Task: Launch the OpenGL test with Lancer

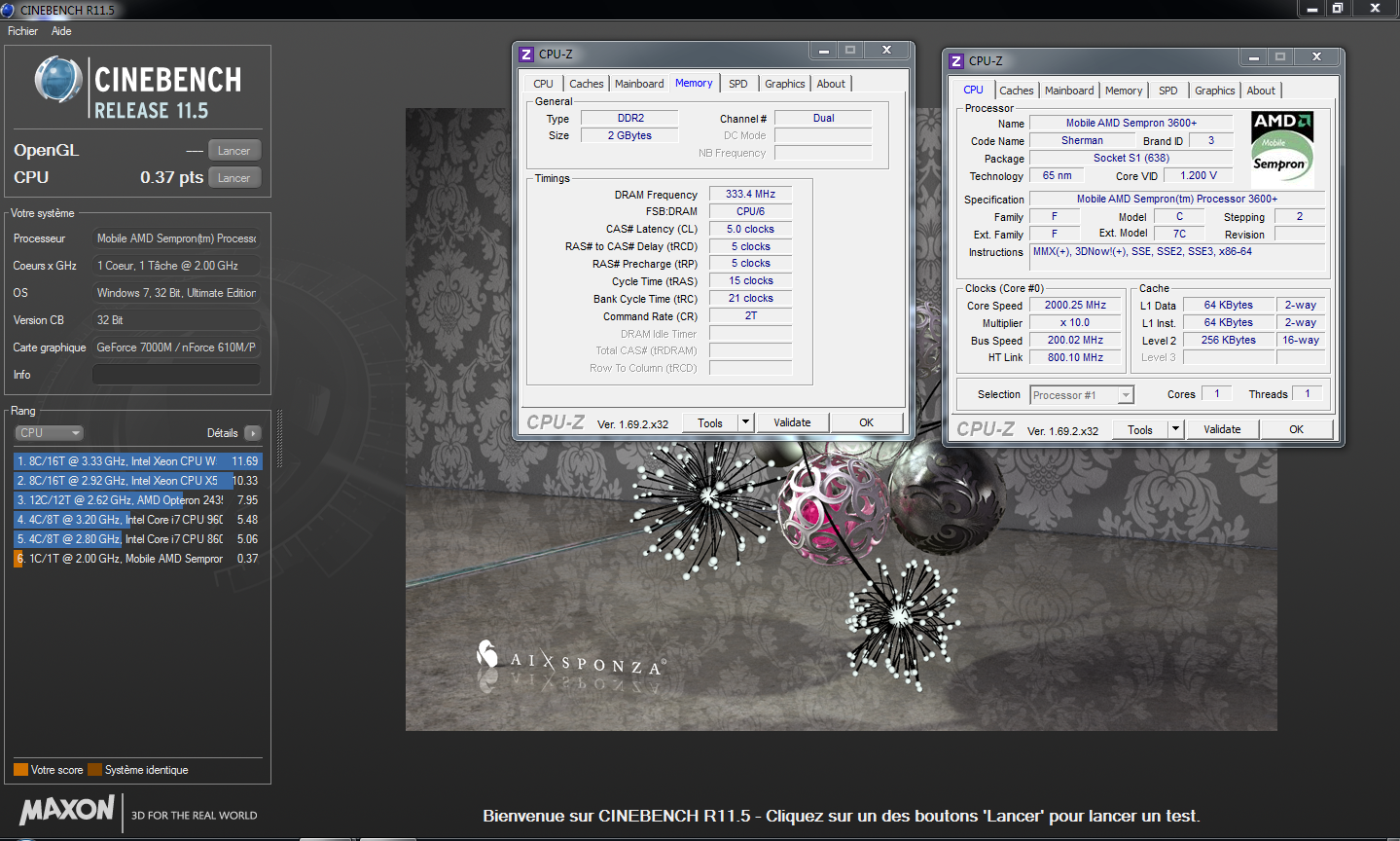Action: coord(234,151)
